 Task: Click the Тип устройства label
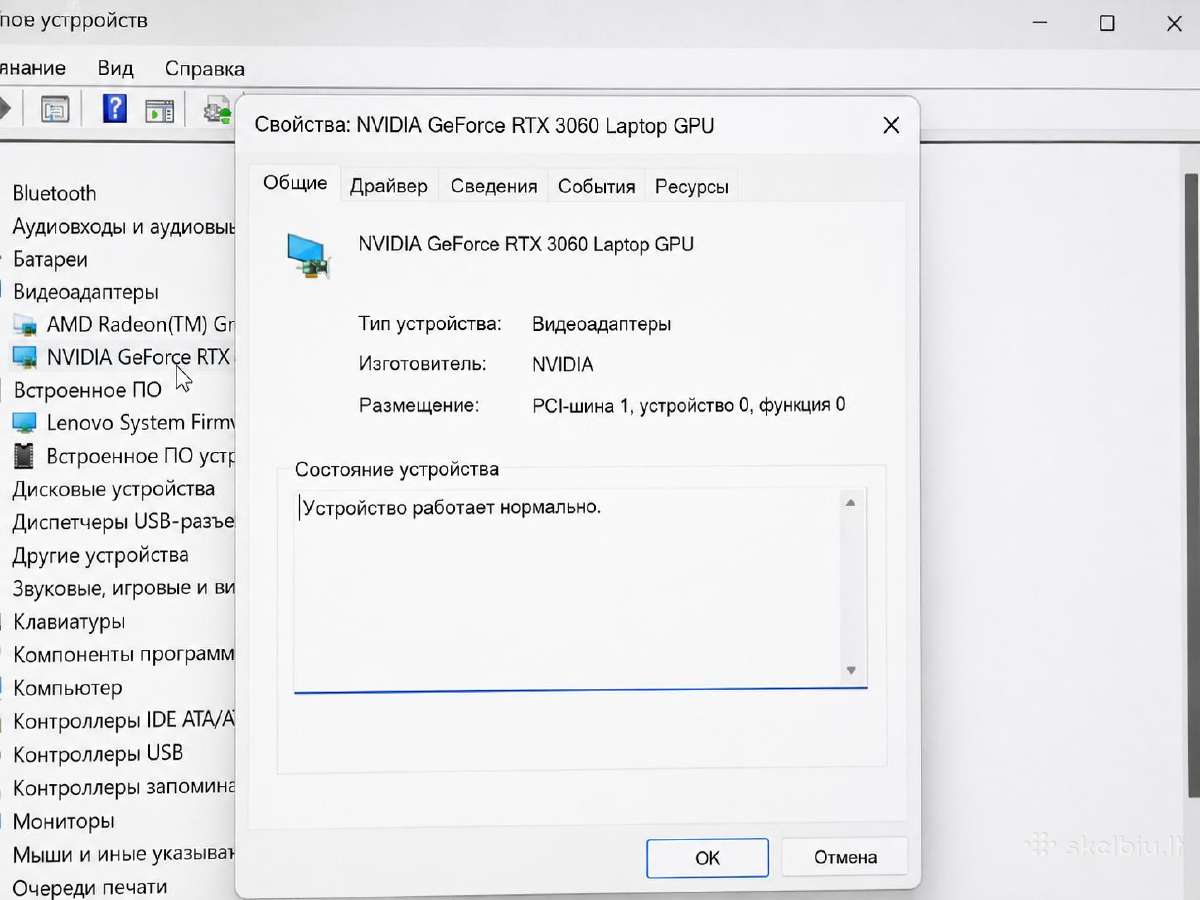click(x=430, y=324)
